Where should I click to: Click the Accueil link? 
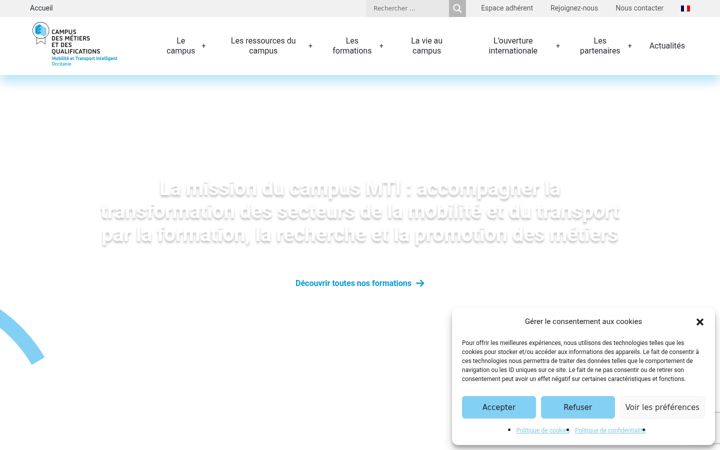pyautogui.click(x=41, y=8)
